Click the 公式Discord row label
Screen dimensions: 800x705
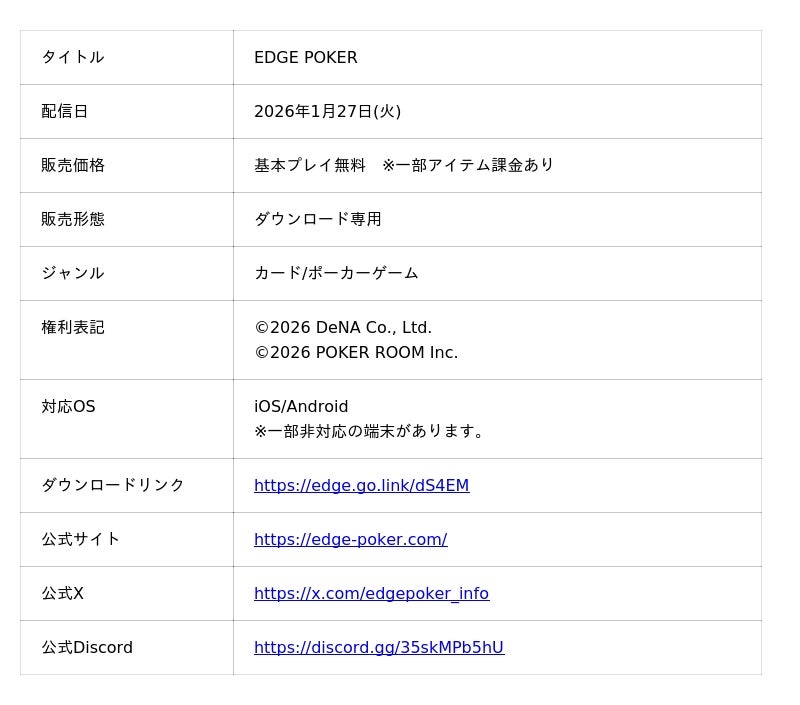point(87,647)
